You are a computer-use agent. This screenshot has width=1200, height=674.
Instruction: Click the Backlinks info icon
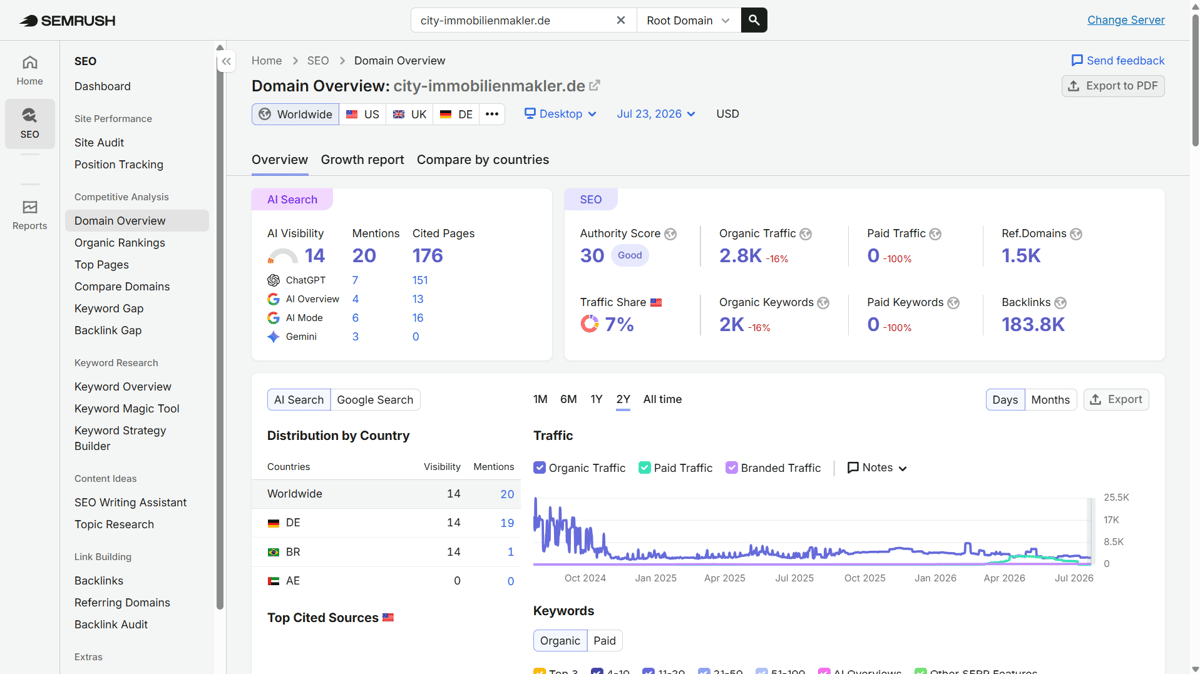(1060, 303)
